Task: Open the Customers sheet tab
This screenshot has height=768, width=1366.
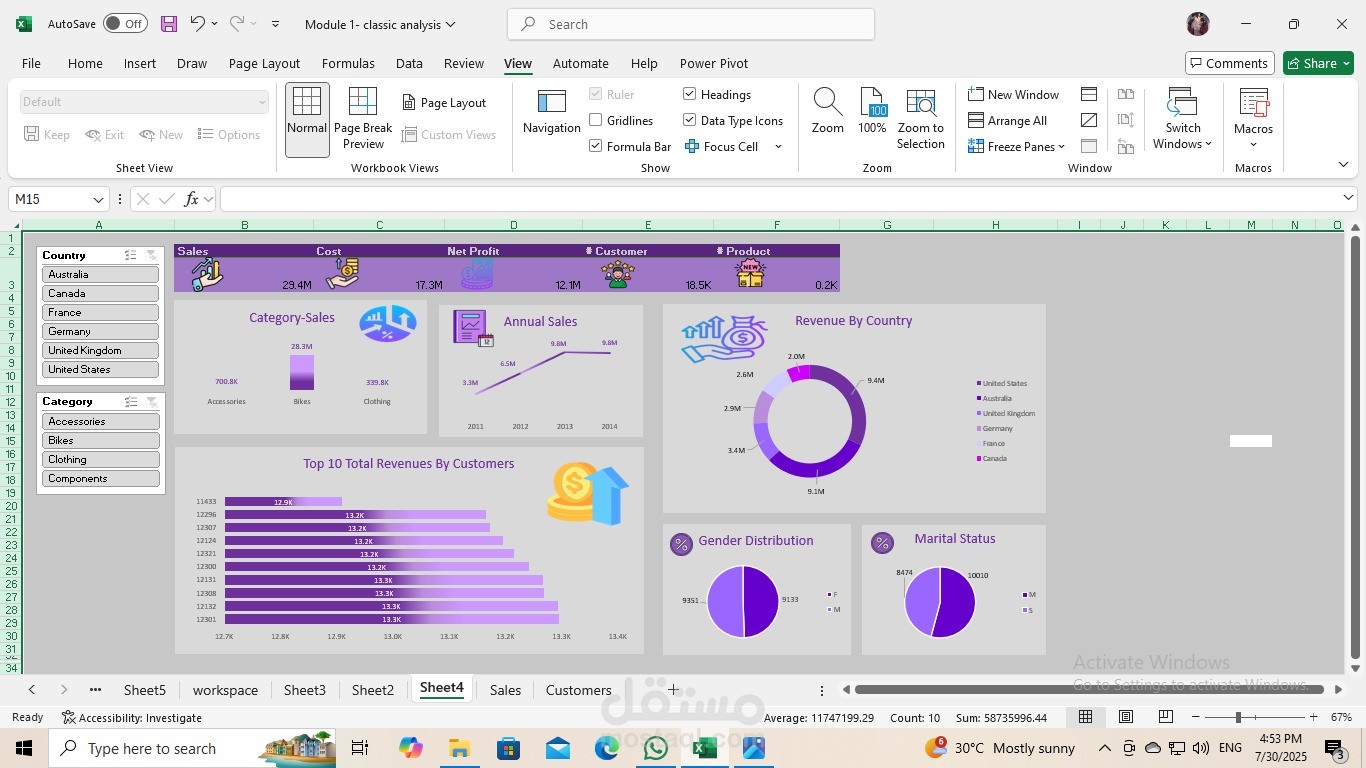Action: pos(578,689)
